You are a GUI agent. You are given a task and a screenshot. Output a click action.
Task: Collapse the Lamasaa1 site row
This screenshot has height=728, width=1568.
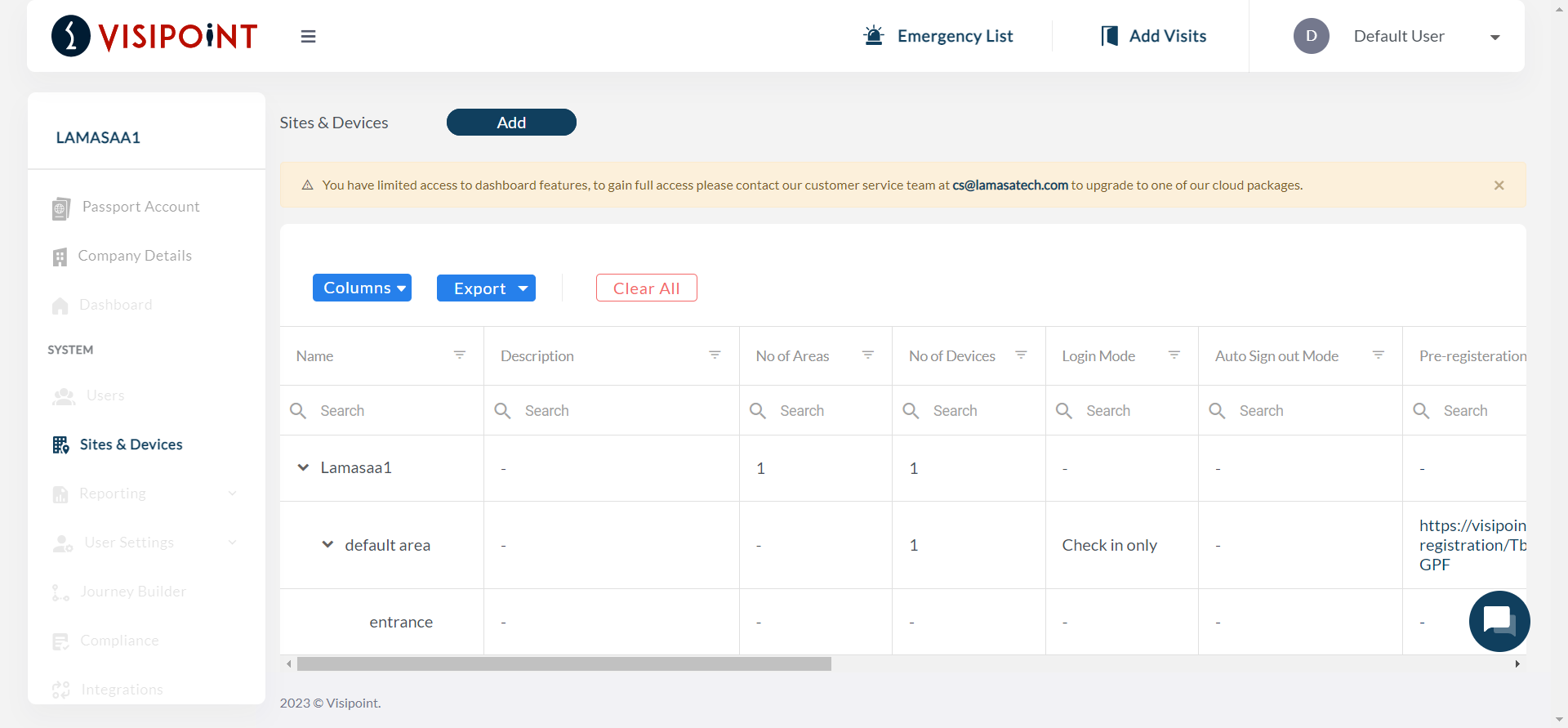(x=303, y=468)
